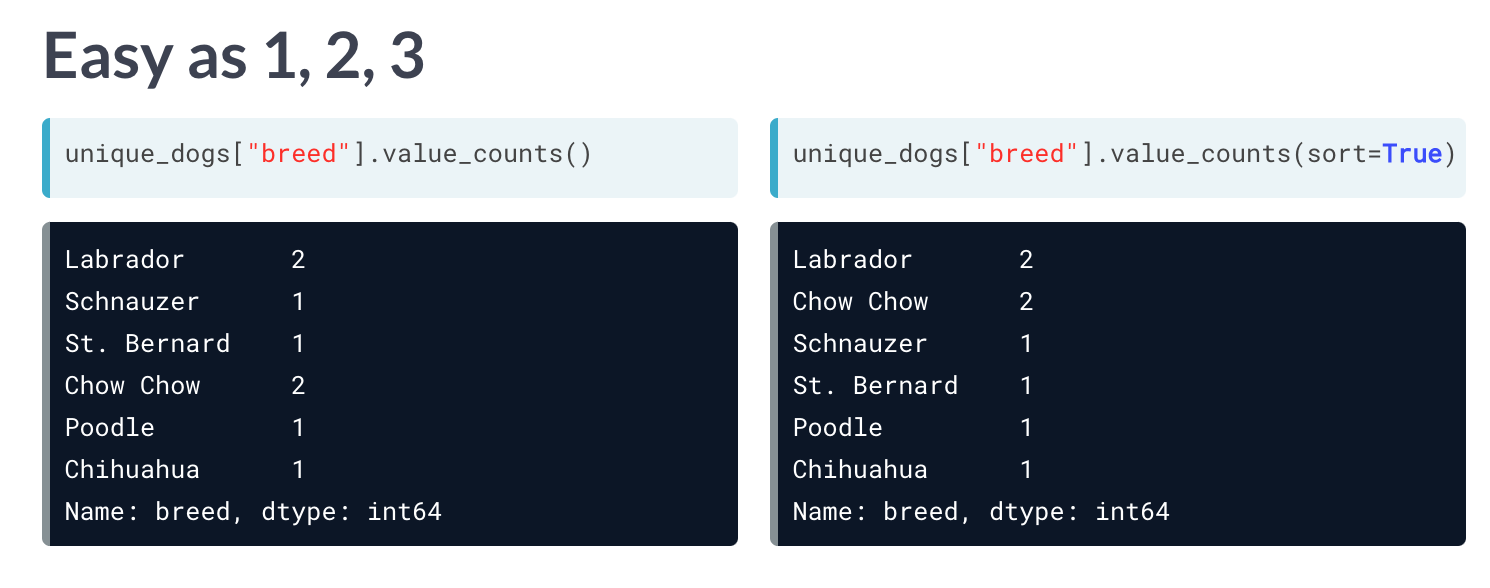
Task: Click Chihuahua row in the unsorted value_counts() output
Action: point(185,470)
